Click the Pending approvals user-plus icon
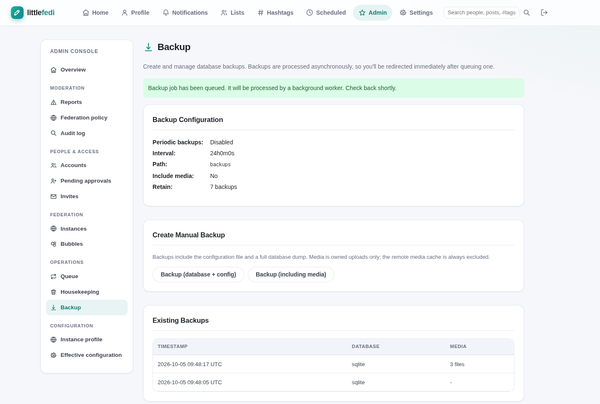 54,181
